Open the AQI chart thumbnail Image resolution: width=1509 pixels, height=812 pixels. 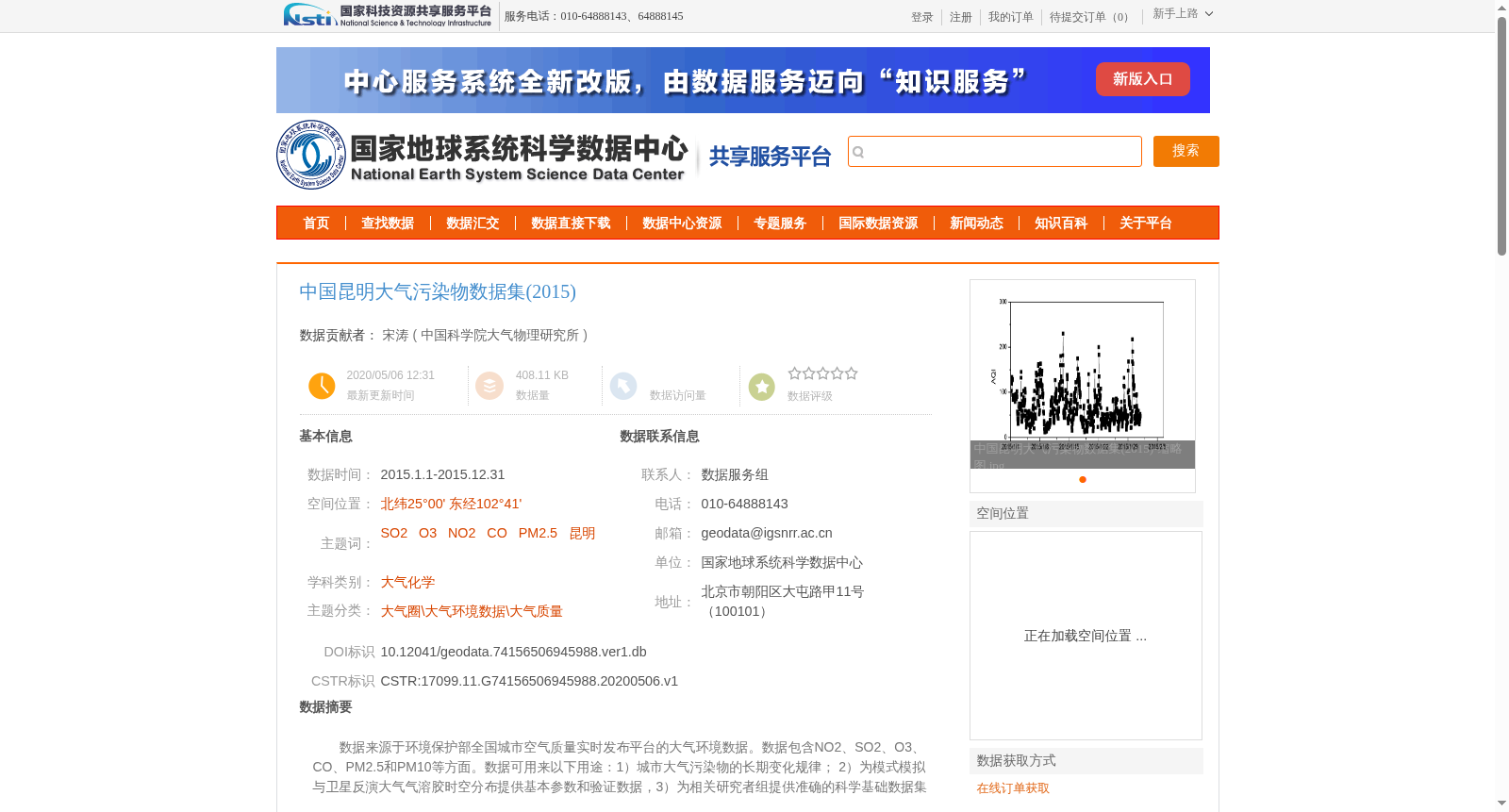point(1083,373)
